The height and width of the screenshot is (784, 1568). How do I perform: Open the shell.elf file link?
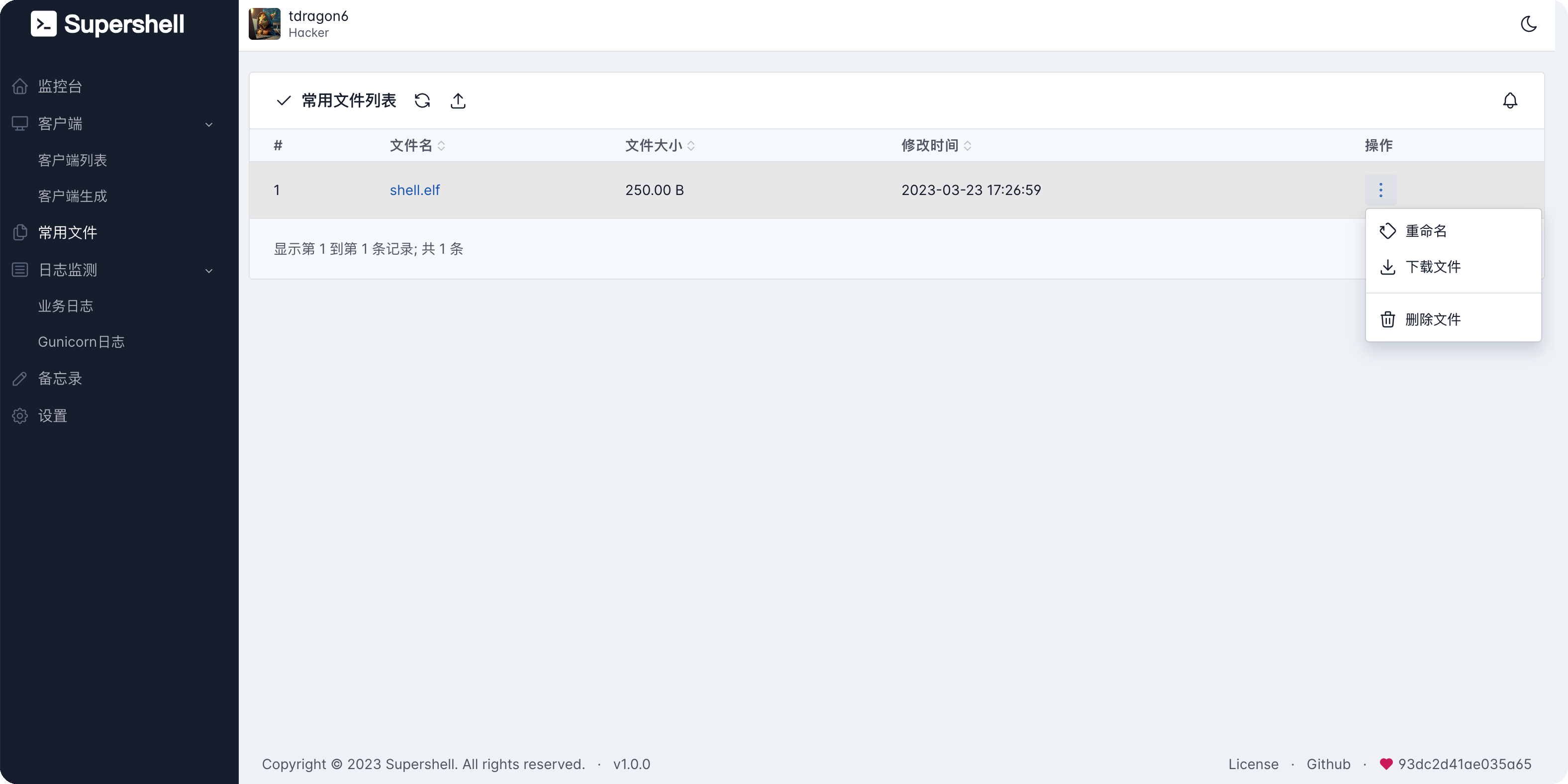tap(414, 190)
